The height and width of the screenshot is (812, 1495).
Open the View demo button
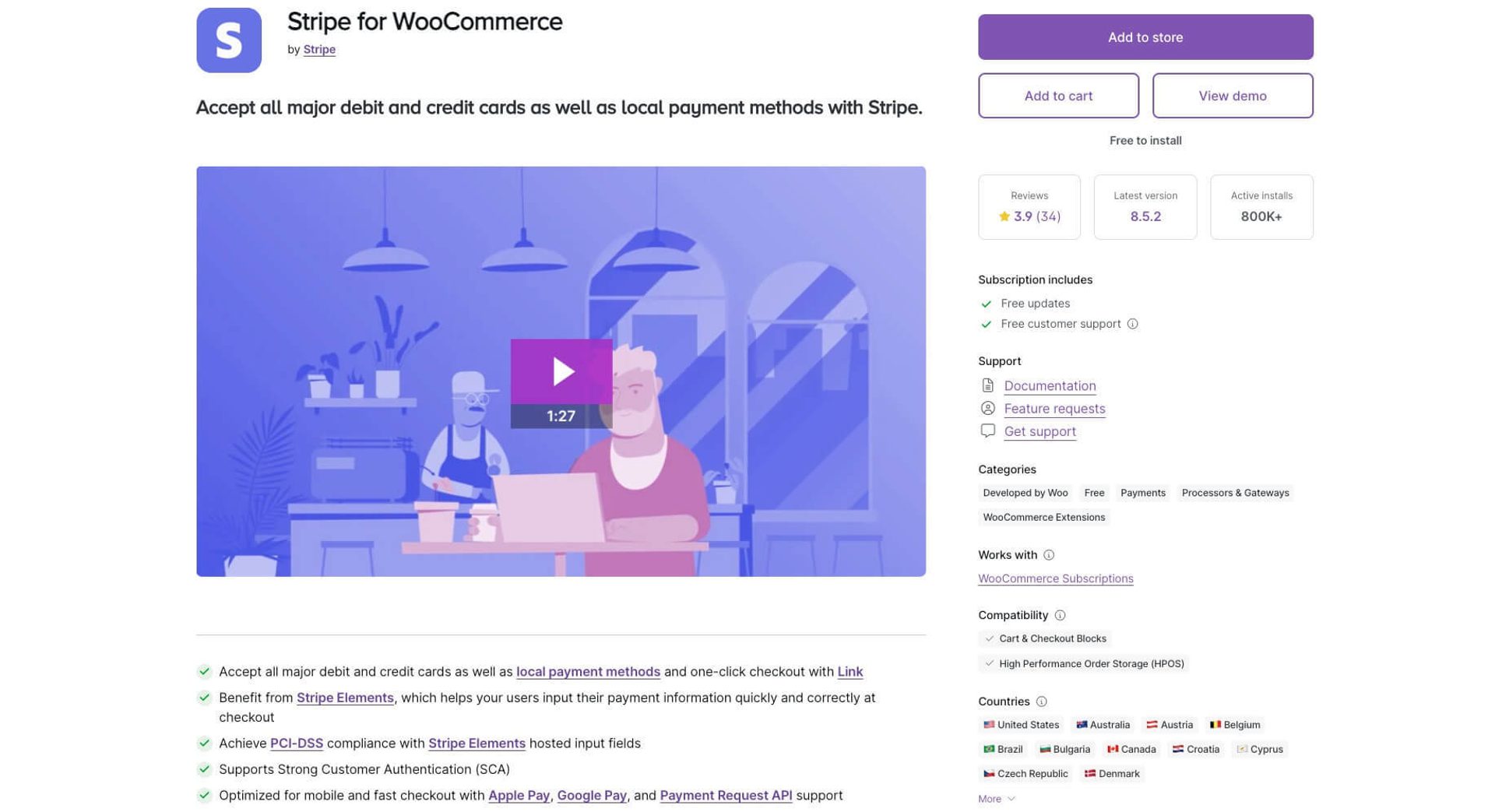coord(1233,96)
